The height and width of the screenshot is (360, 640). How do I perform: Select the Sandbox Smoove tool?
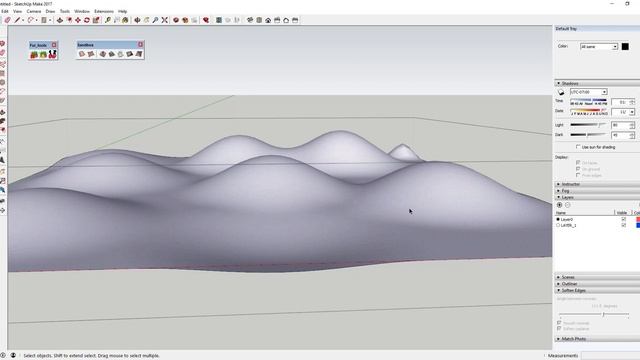click(102, 54)
